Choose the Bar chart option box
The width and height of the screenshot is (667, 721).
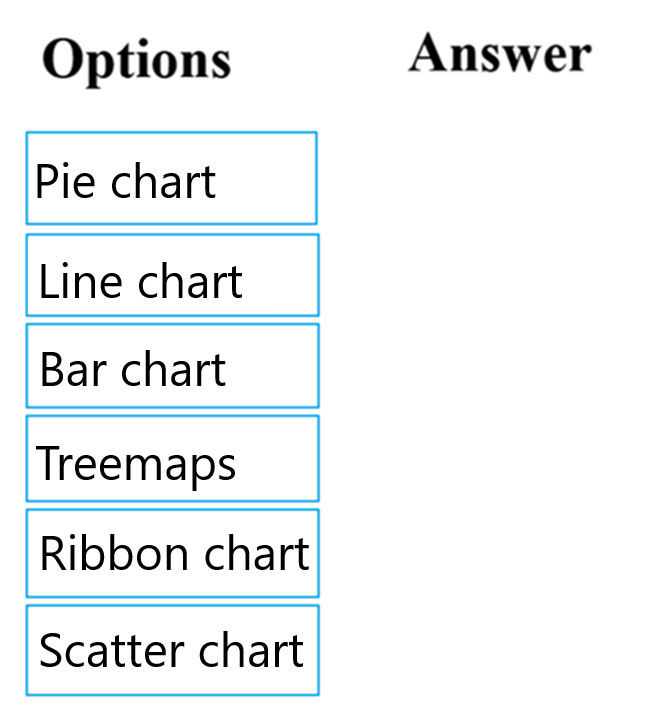[172, 366]
